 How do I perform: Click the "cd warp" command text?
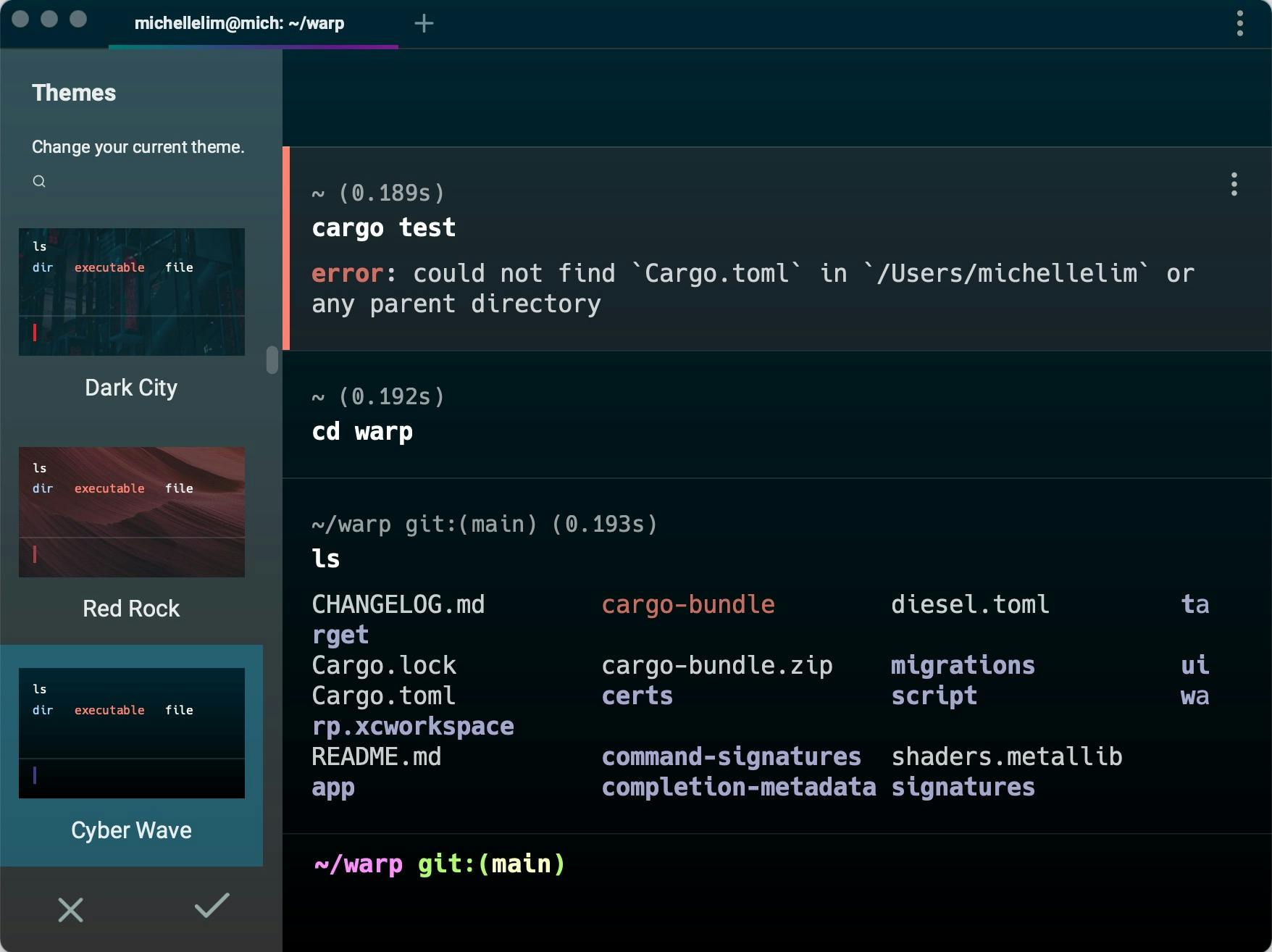362,431
